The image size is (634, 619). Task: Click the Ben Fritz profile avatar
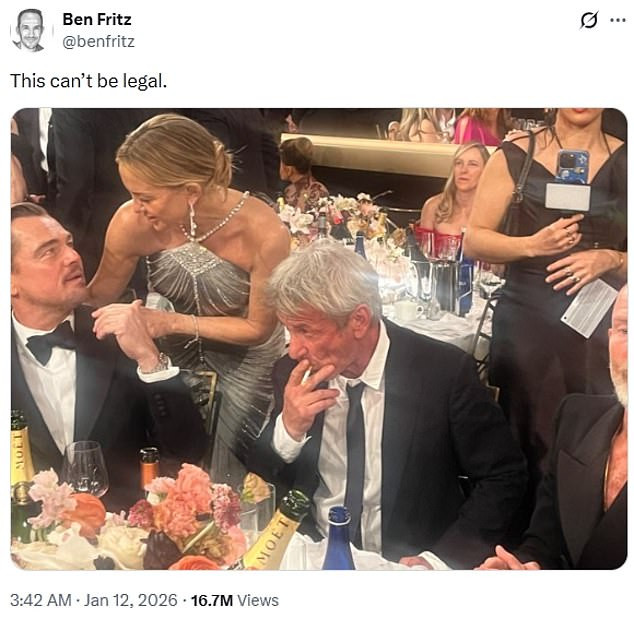click(x=30, y=30)
